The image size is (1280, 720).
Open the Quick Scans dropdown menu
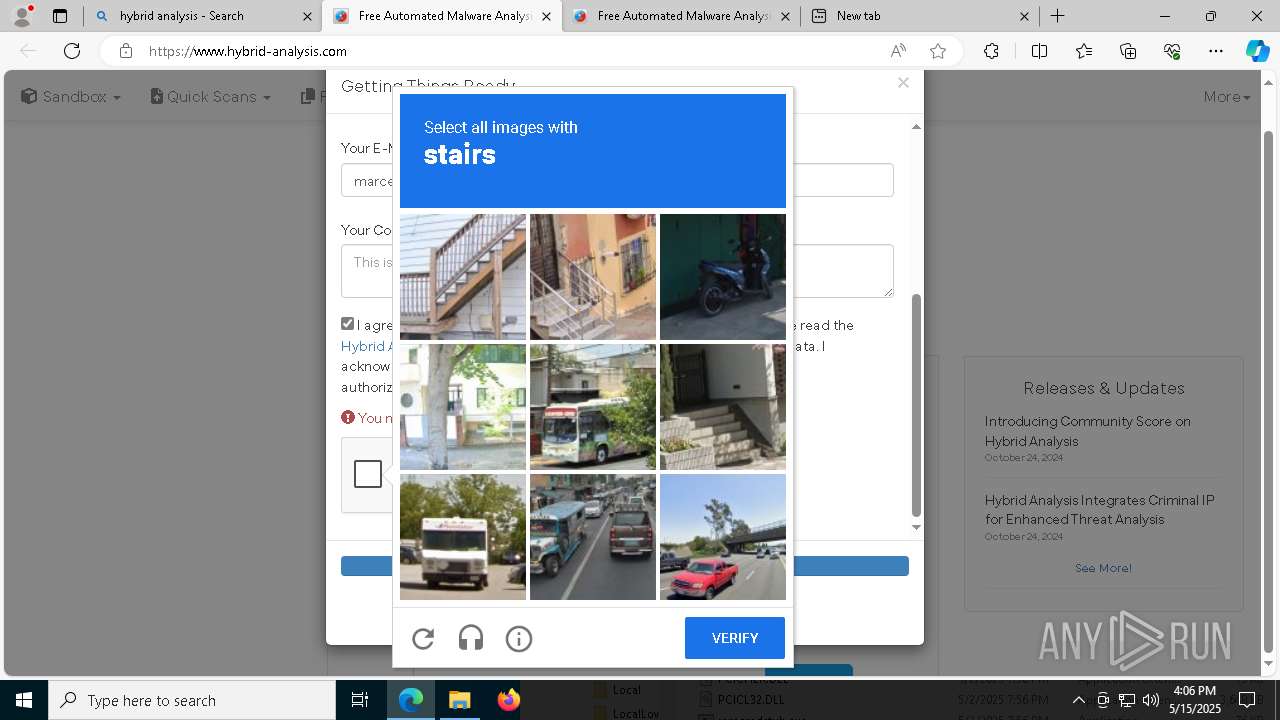click(210, 97)
